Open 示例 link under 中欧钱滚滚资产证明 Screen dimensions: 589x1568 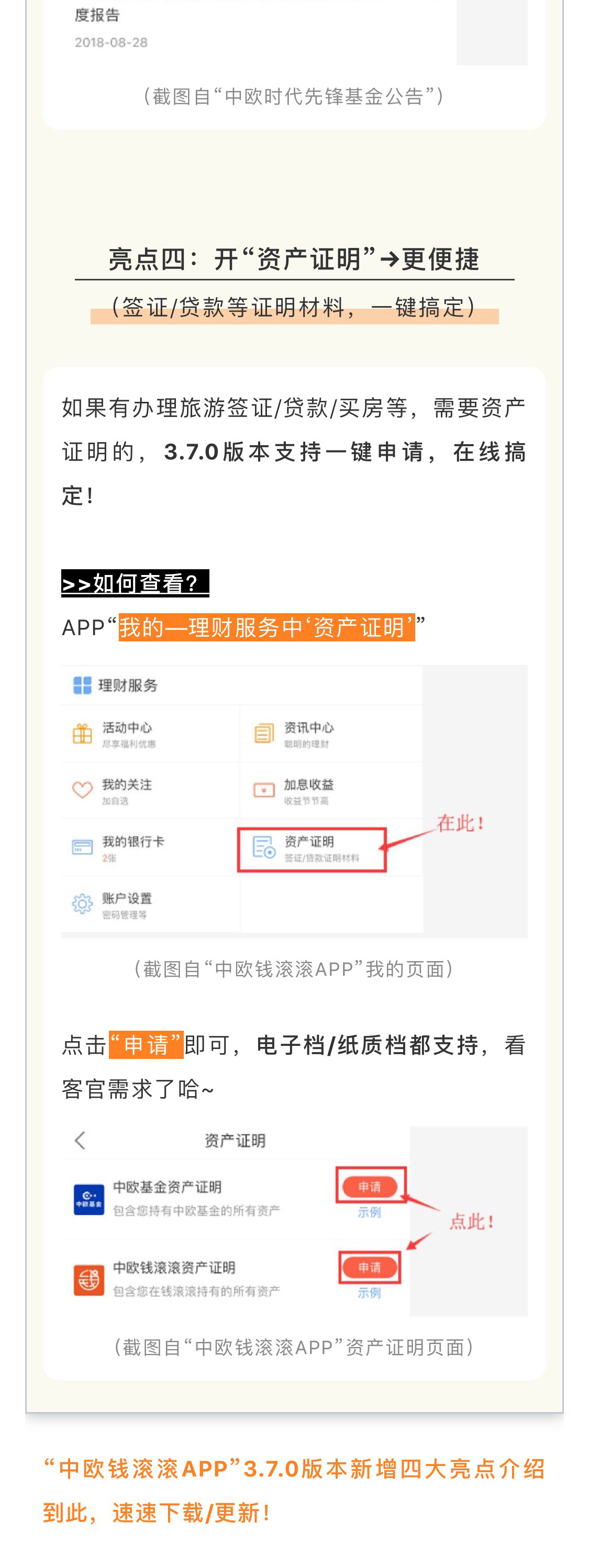pyautogui.click(x=369, y=1292)
